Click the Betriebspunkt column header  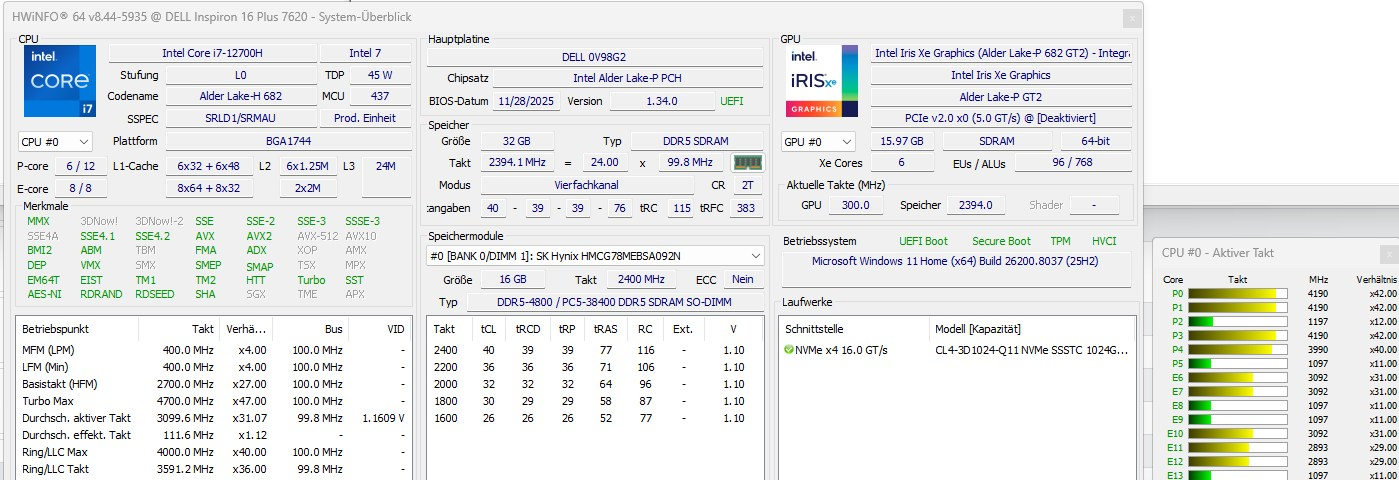click(78, 328)
